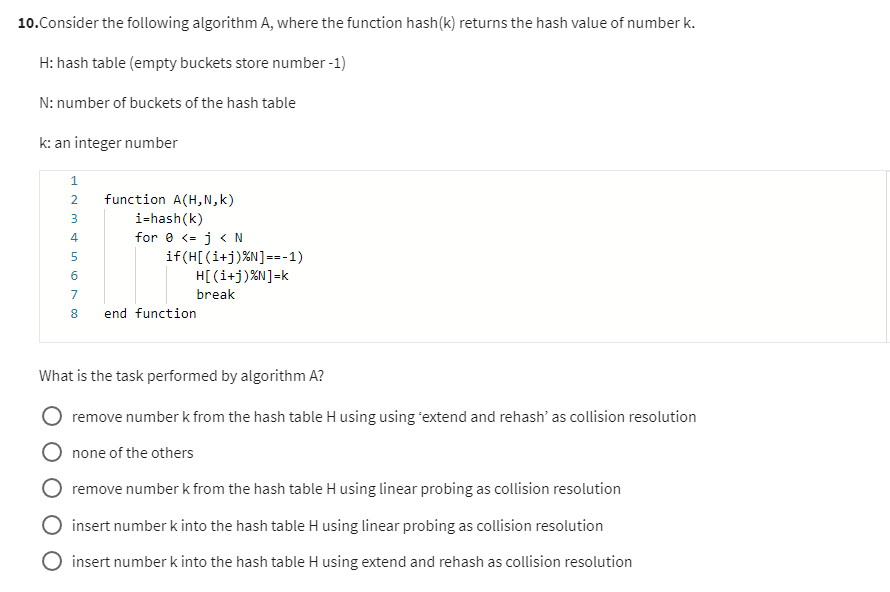Click the code line 'function A(H,N,k)'
Screen dimensions: 890x592
pos(169,199)
